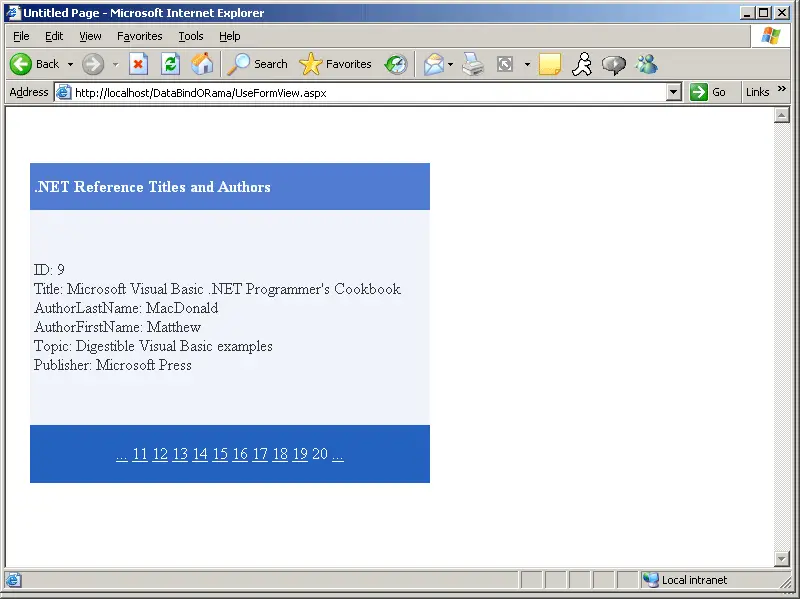
Task: Click the two people Messenger icon
Action: click(646, 64)
